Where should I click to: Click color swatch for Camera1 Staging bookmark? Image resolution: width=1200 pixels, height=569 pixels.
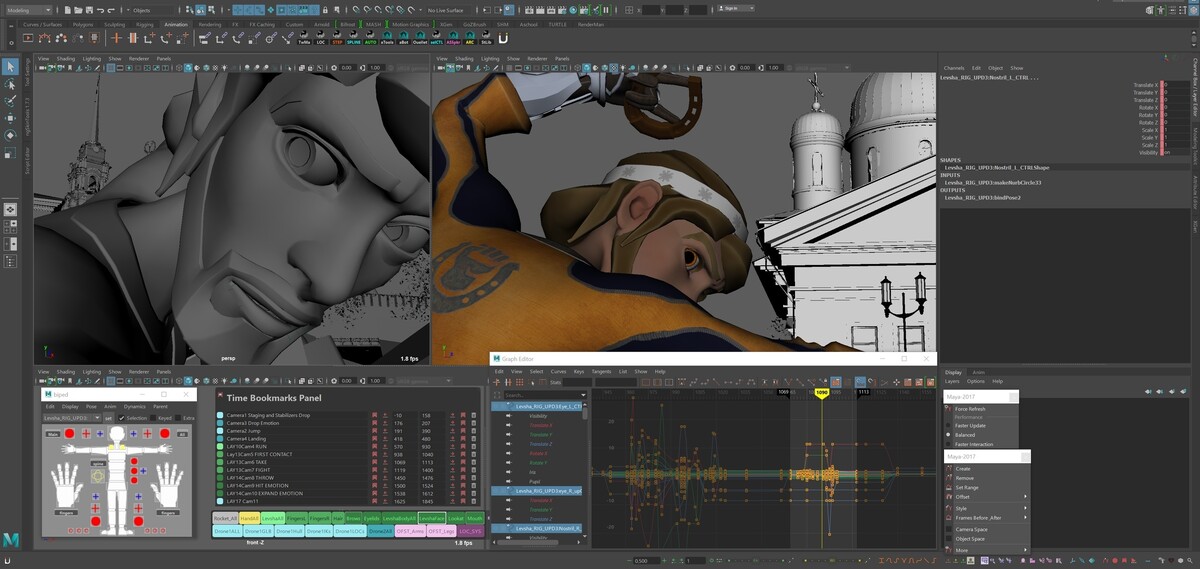(220, 415)
